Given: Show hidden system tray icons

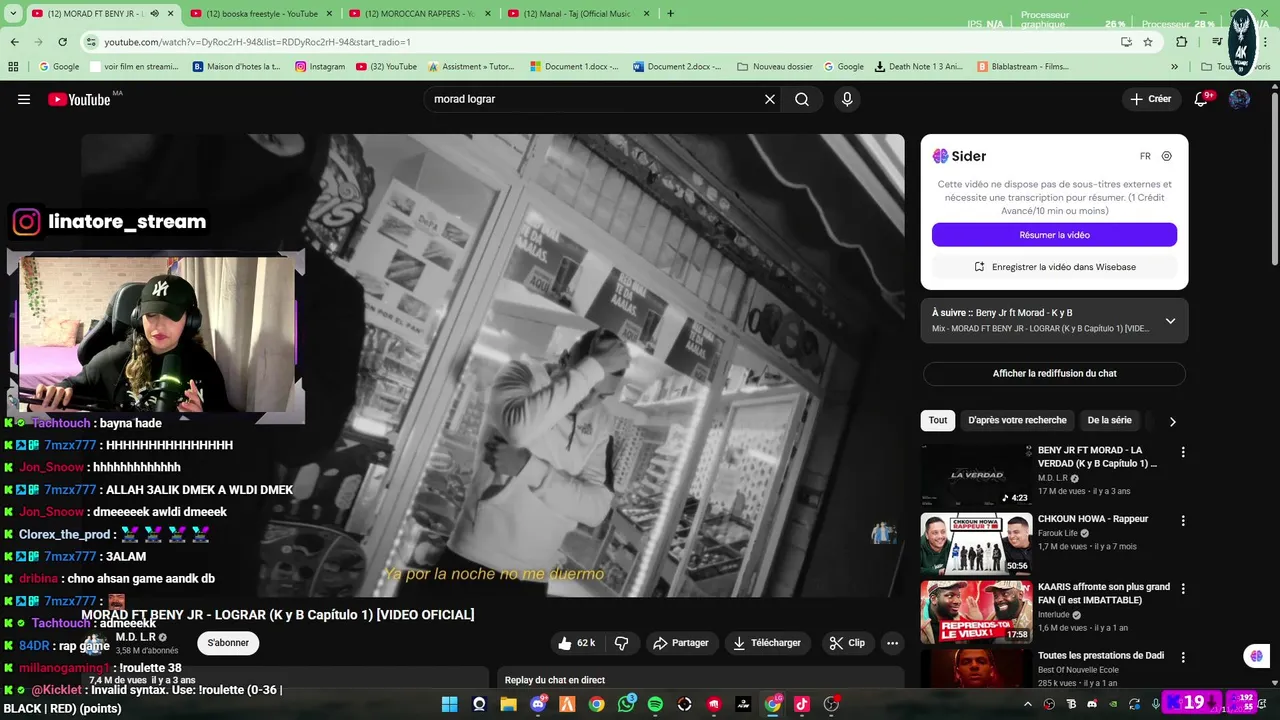Looking at the screenshot, I should coord(1030,704).
